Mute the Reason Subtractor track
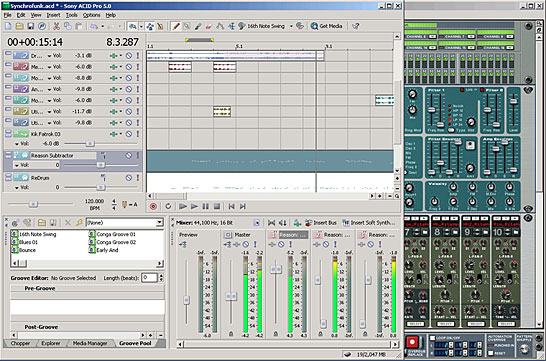The height and width of the screenshot is (361, 546). click(129, 155)
